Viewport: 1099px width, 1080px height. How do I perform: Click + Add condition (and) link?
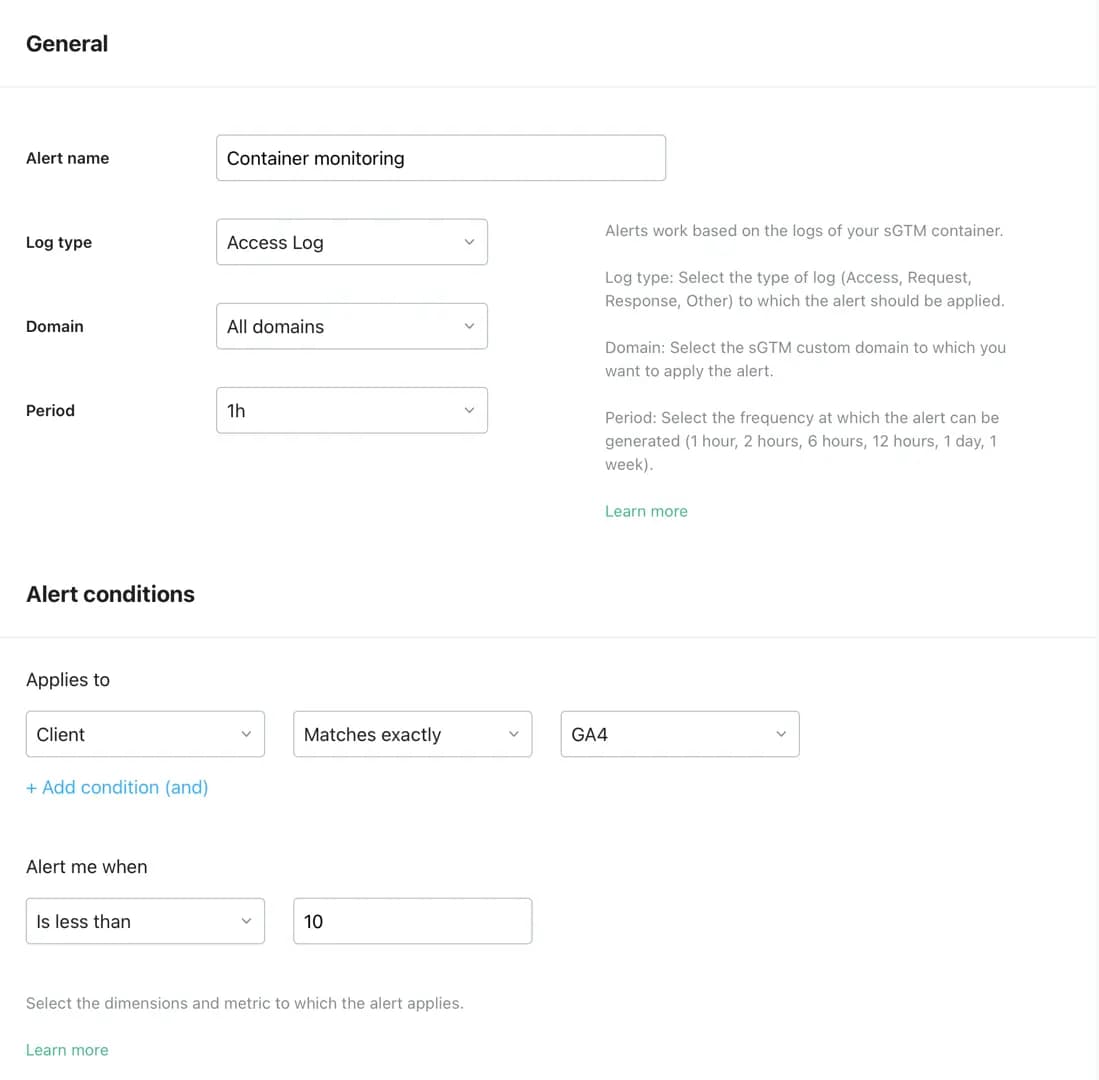click(117, 787)
